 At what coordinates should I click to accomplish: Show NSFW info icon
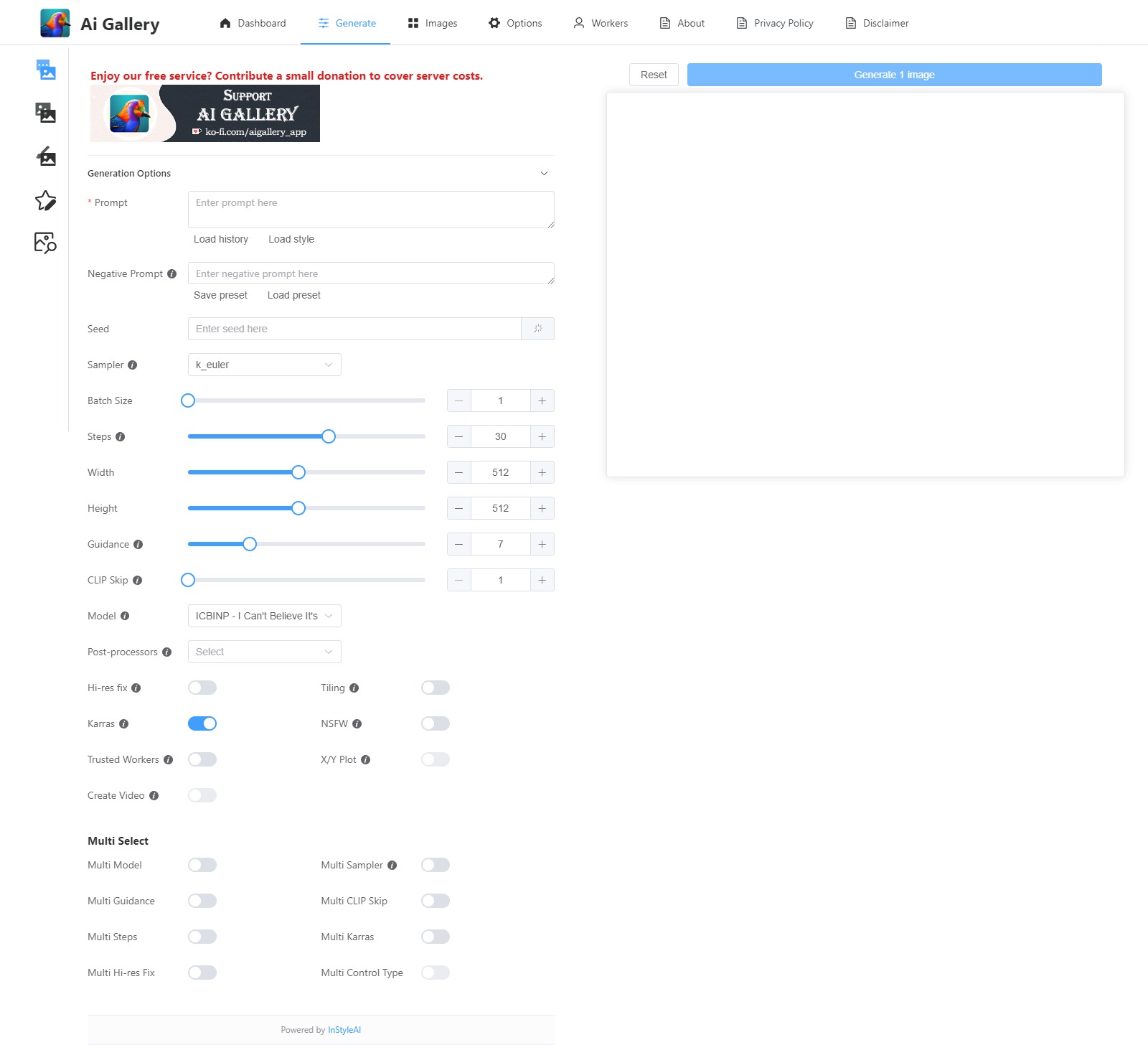[357, 723]
